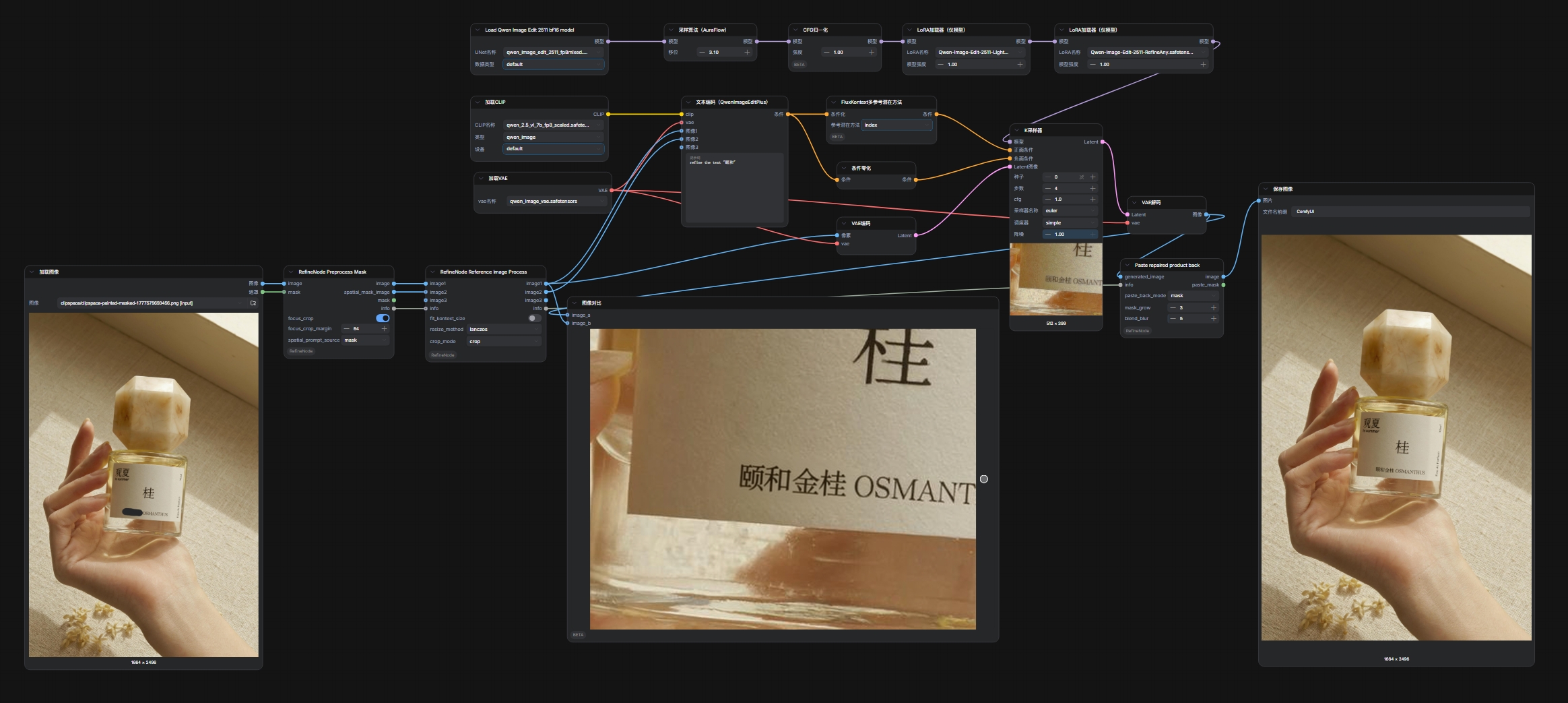The width and height of the screenshot is (1568, 703).
Task: Toggle the focus_crop switch off
Action: click(383, 318)
